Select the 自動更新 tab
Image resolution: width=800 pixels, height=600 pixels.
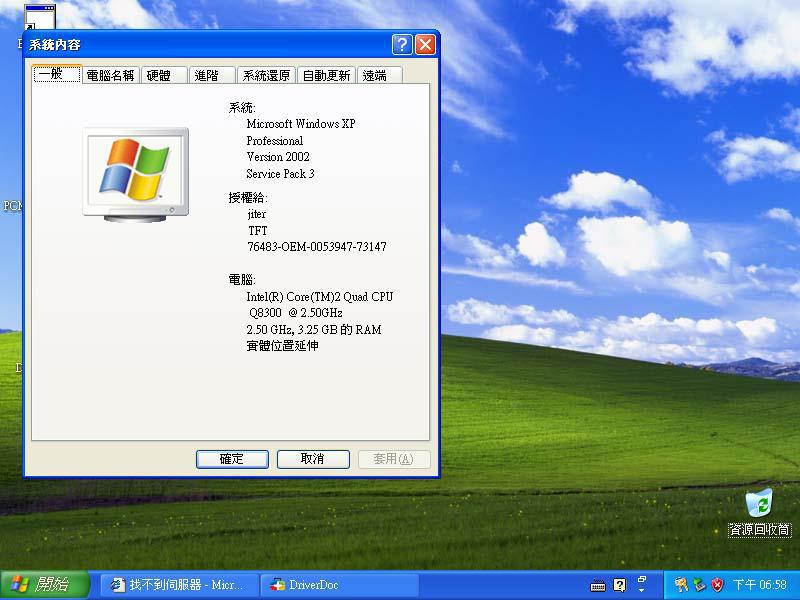click(x=326, y=76)
